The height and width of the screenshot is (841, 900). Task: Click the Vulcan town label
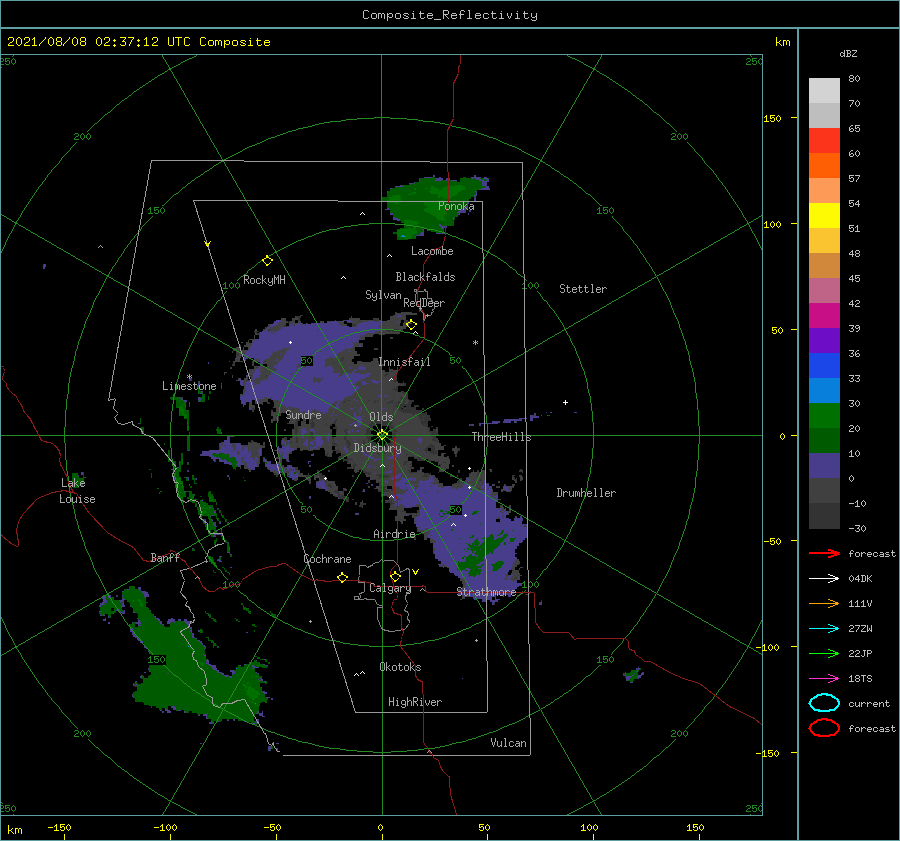509,743
